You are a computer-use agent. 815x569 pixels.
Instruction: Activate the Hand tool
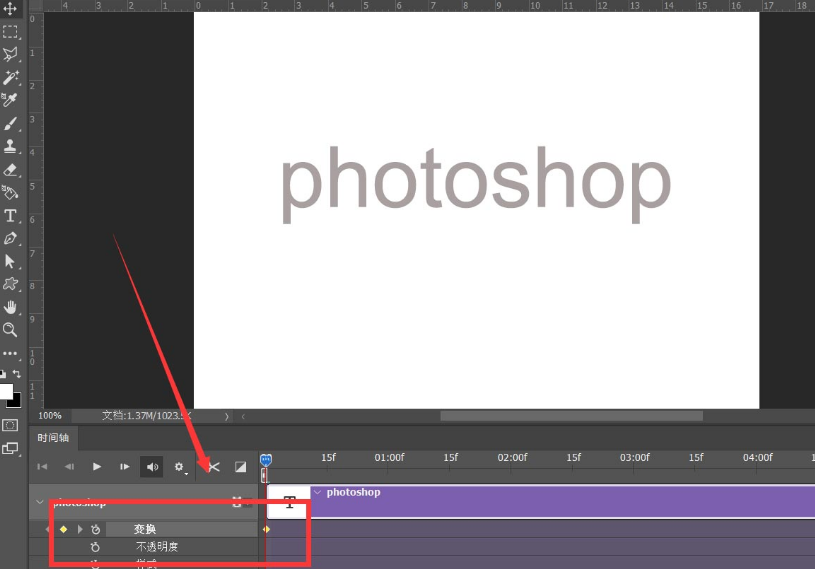(x=11, y=307)
